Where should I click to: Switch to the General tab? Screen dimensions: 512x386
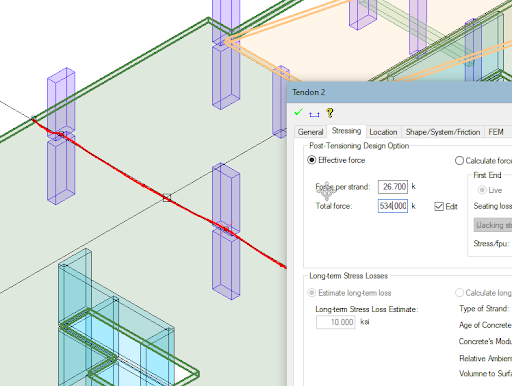(x=310, y=132)
